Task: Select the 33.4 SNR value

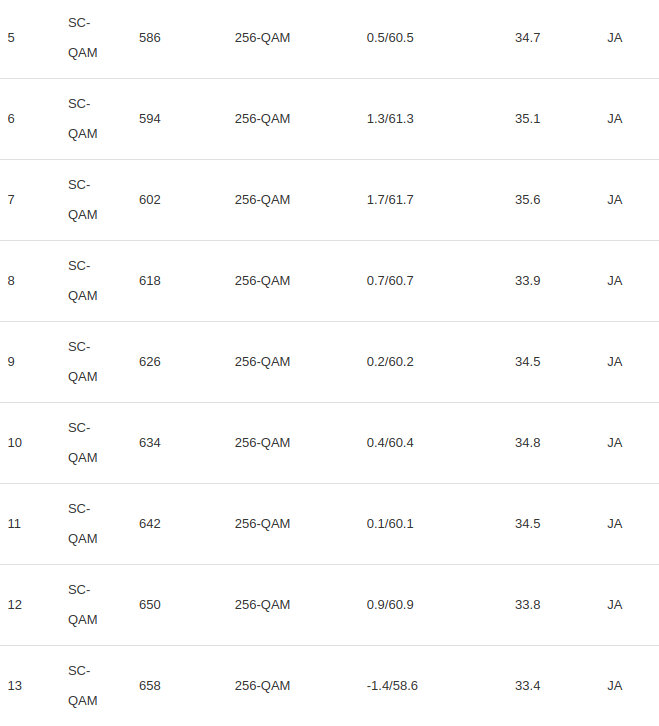Action: [527, 686]
